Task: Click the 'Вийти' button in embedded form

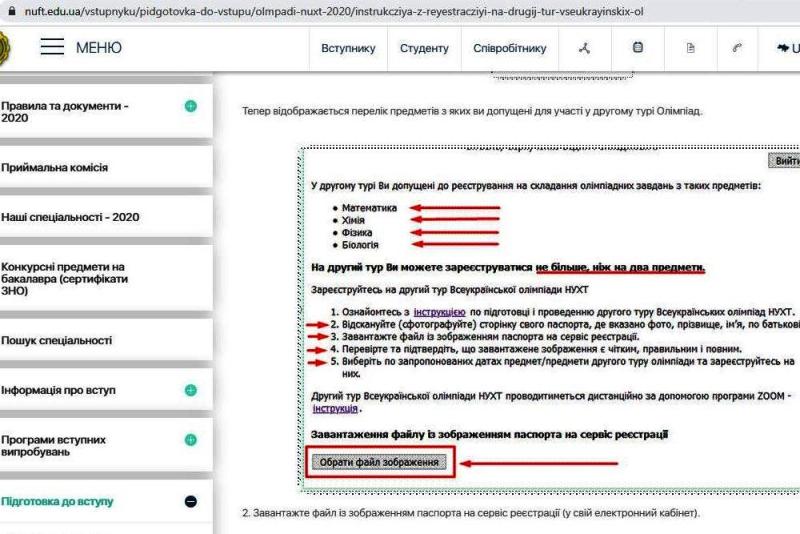Action: pos(785,161)
